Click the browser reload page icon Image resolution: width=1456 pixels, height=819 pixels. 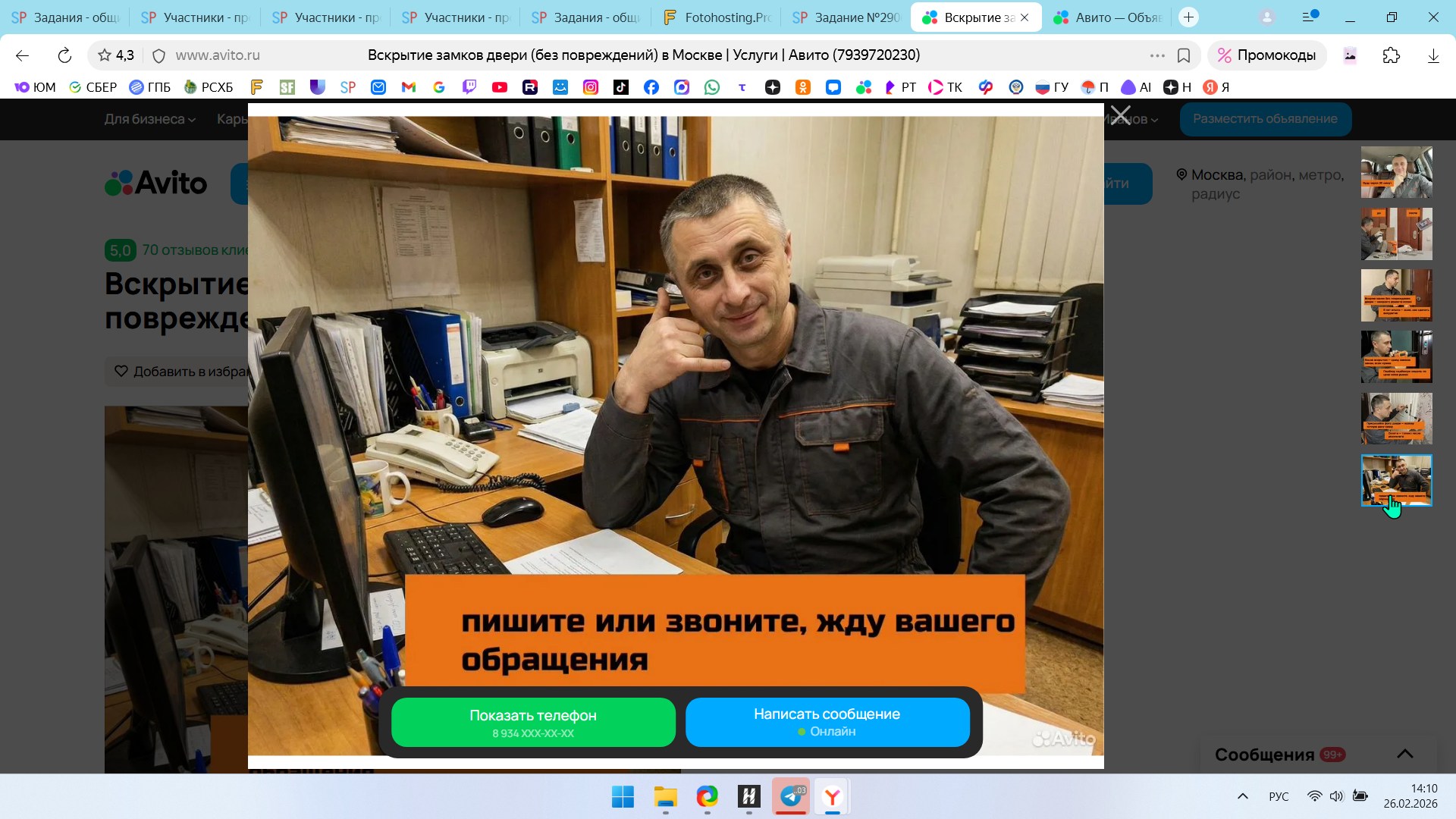(64, 55)
